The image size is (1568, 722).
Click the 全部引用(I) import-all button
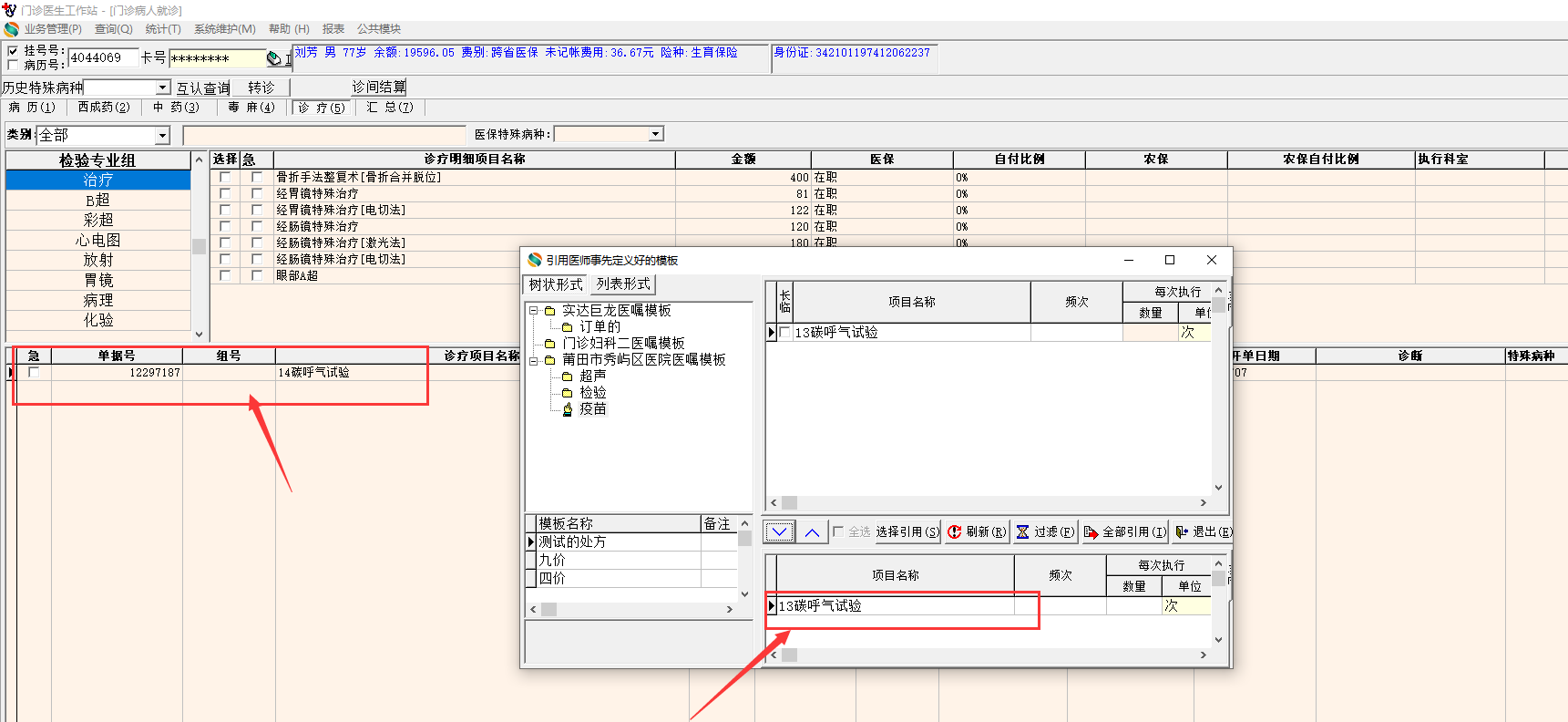(x=1125, y=531)
